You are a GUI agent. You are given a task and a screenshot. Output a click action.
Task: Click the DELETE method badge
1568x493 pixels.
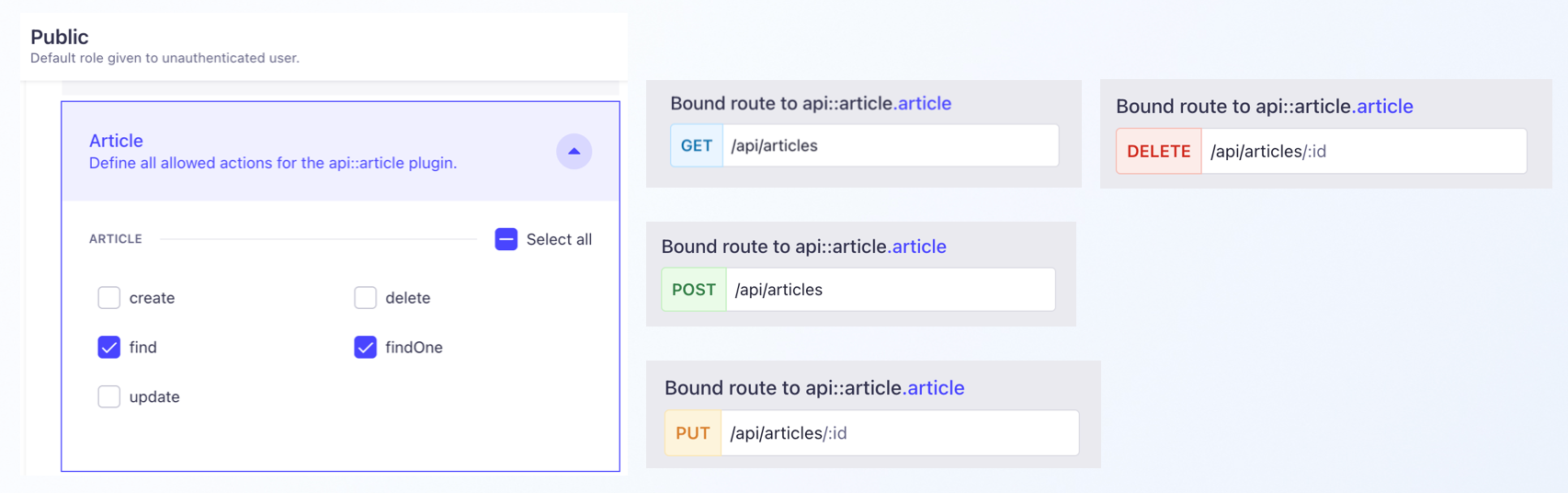[1158, 152]
